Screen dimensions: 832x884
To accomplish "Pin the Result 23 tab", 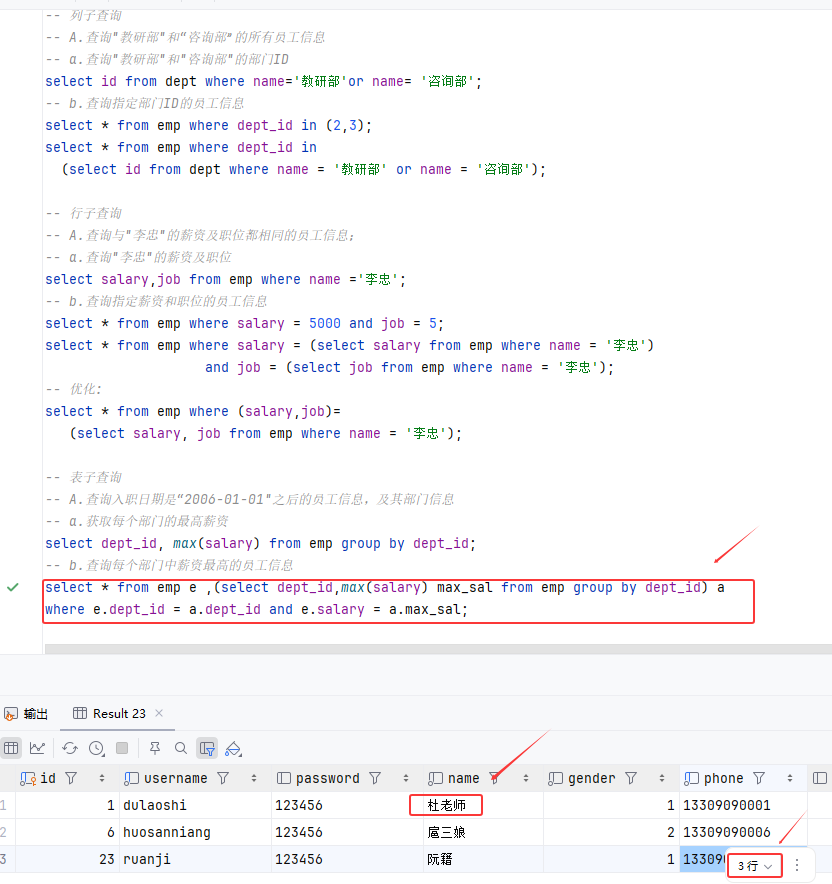I will (x=155, y=748).
